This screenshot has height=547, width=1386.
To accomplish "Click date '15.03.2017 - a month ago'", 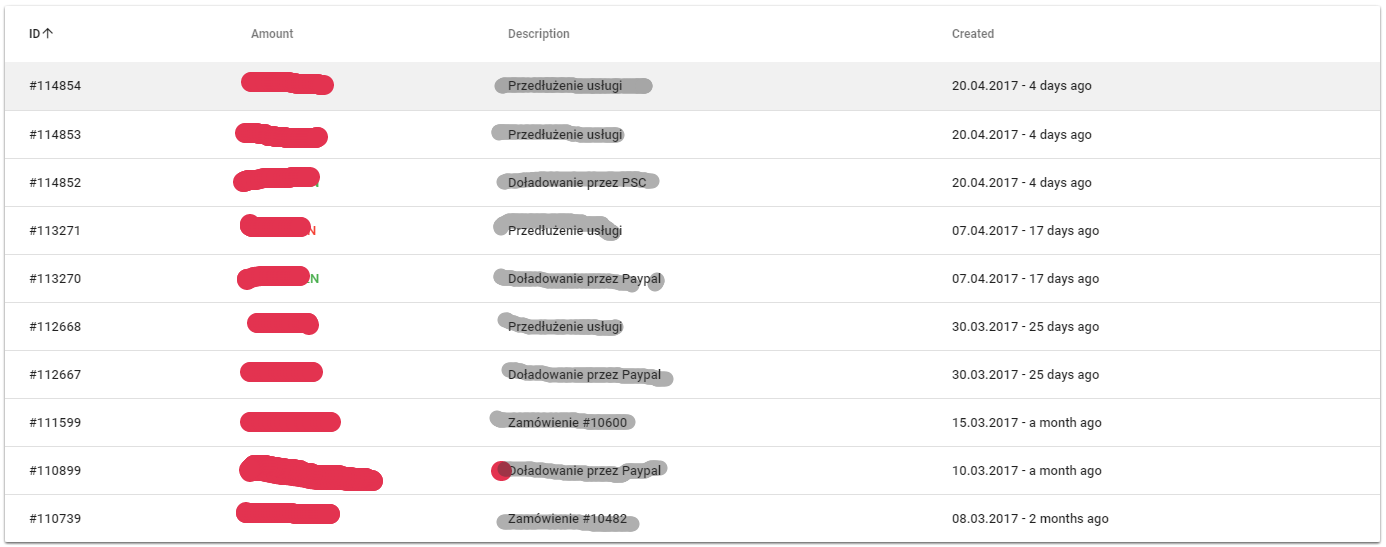I will pos(1026,423).
